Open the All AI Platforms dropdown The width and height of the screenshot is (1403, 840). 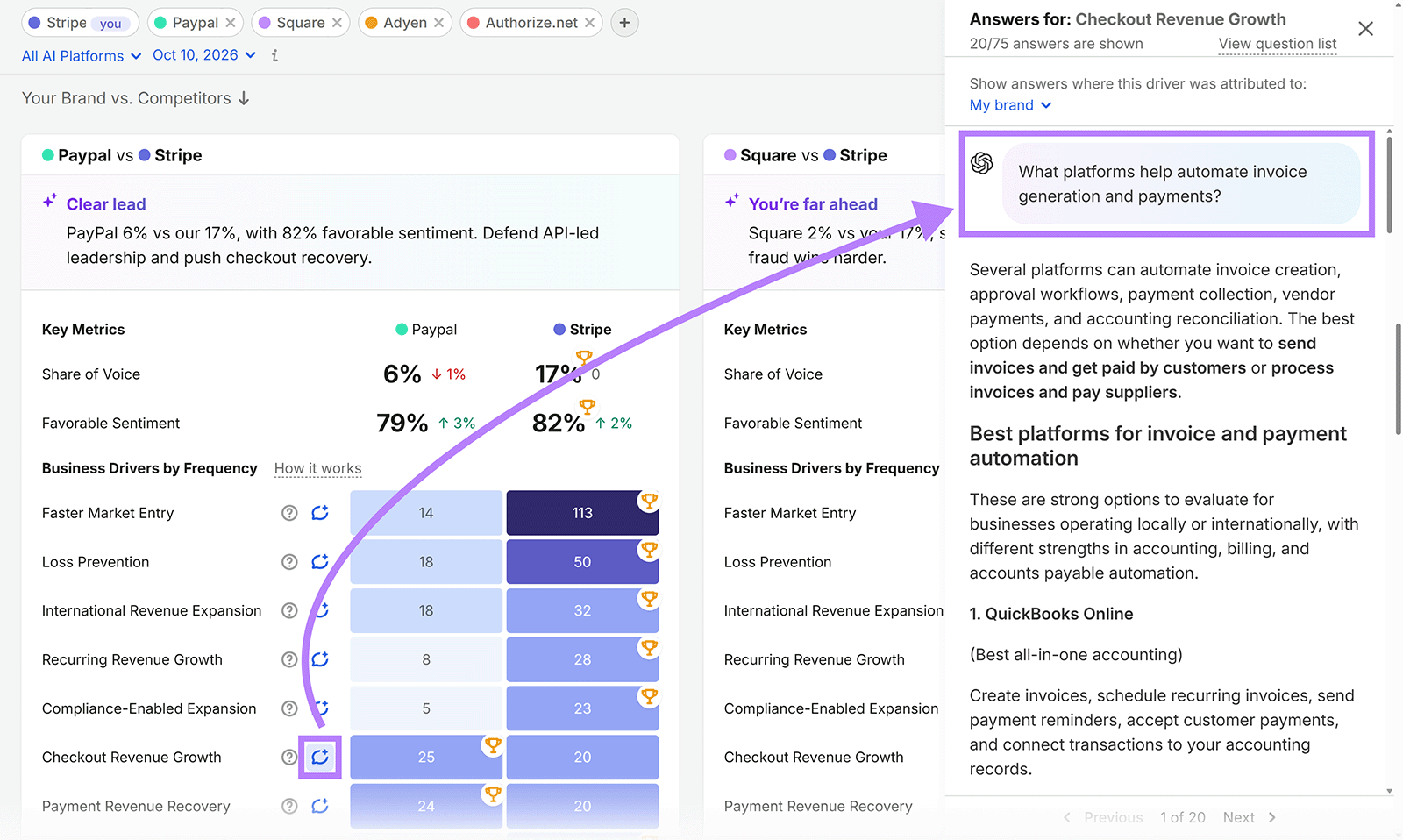82,55
